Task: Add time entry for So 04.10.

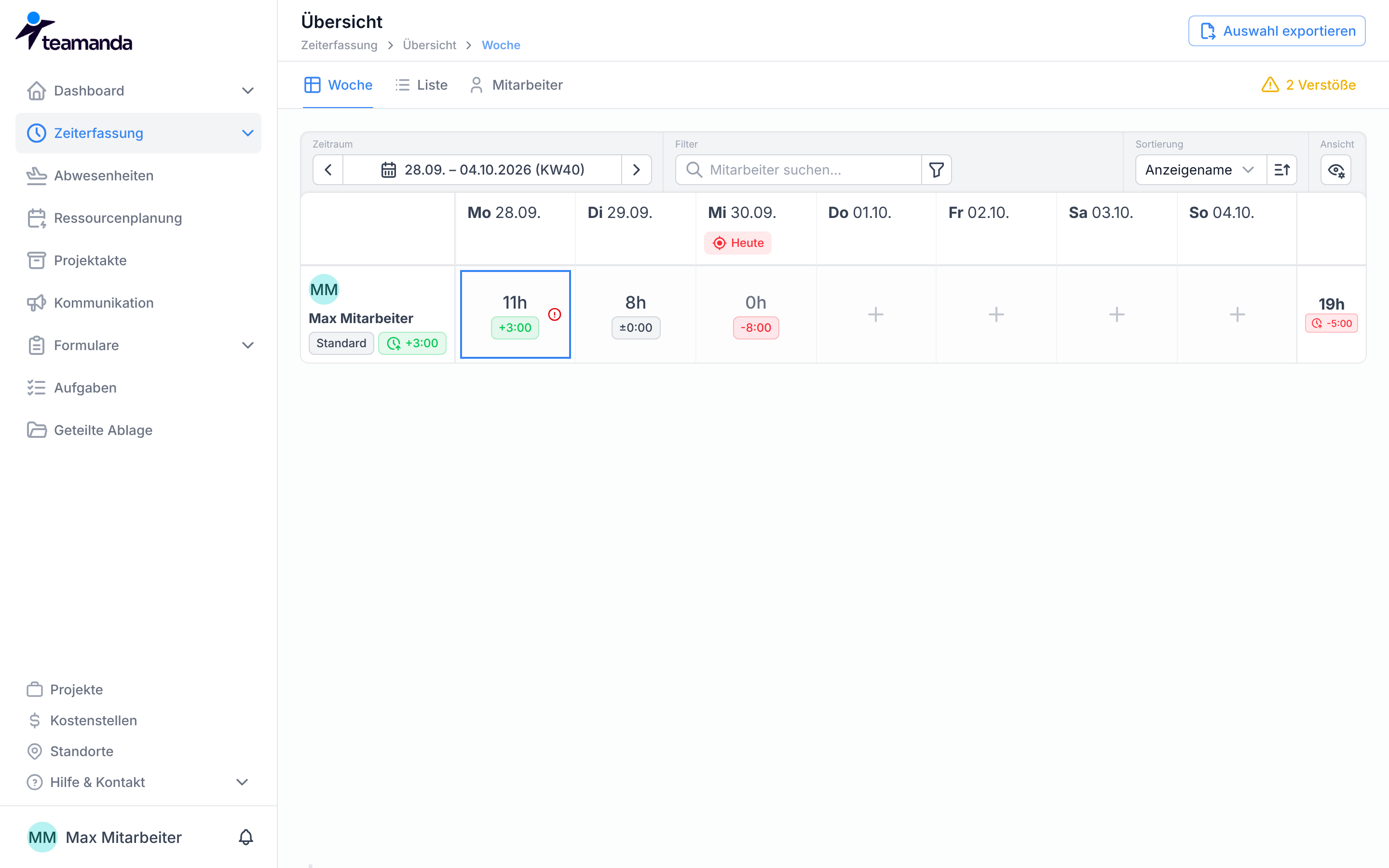Action: tap(1238, 314)
